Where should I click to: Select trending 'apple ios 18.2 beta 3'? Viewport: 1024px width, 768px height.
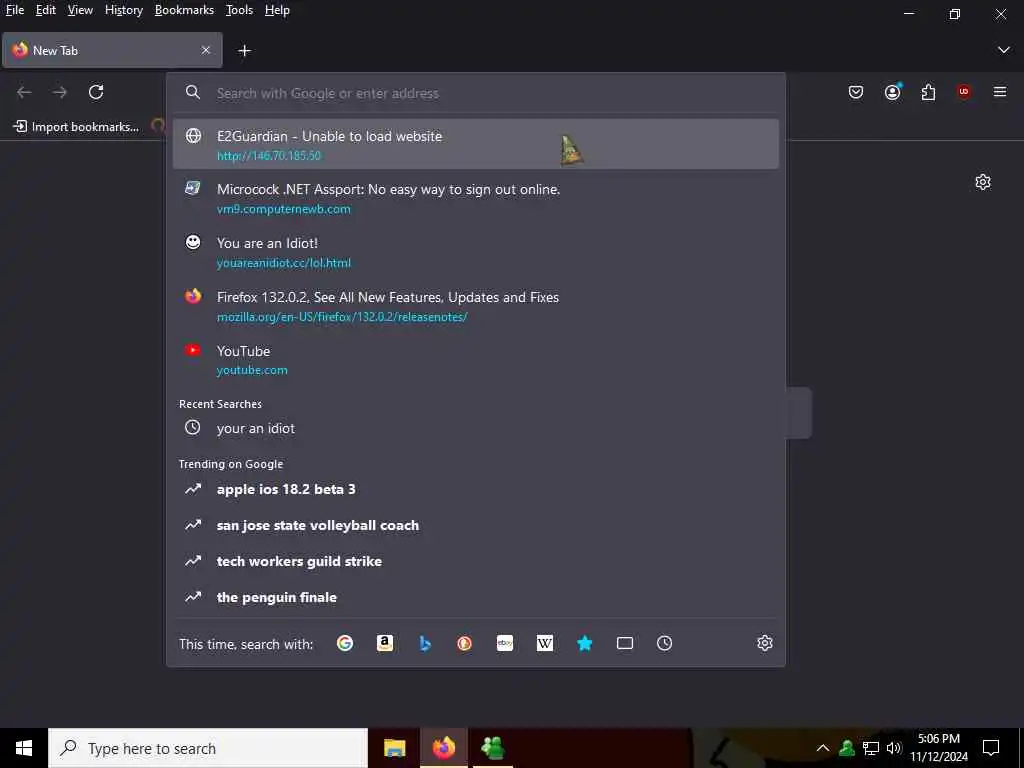475,489
